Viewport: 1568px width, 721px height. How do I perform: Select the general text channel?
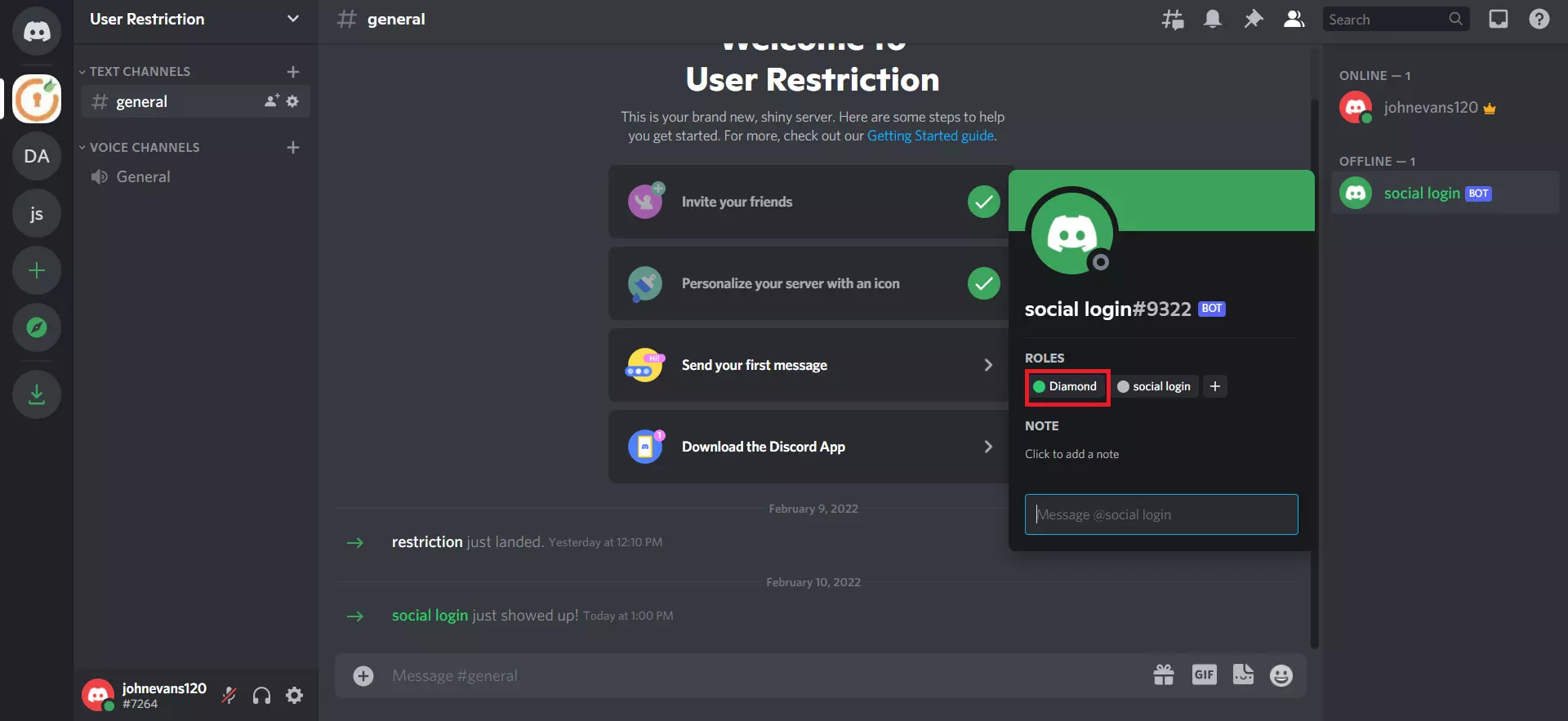coord(195,101)
